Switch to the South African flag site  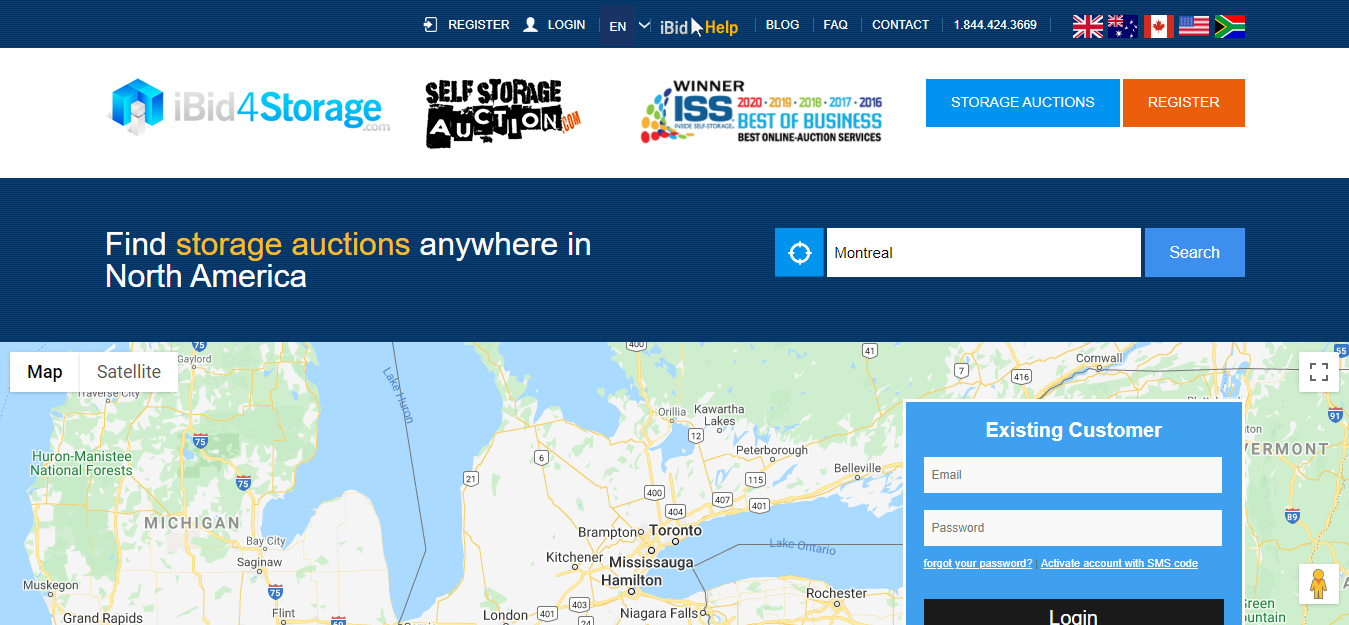click(1229, 26)
